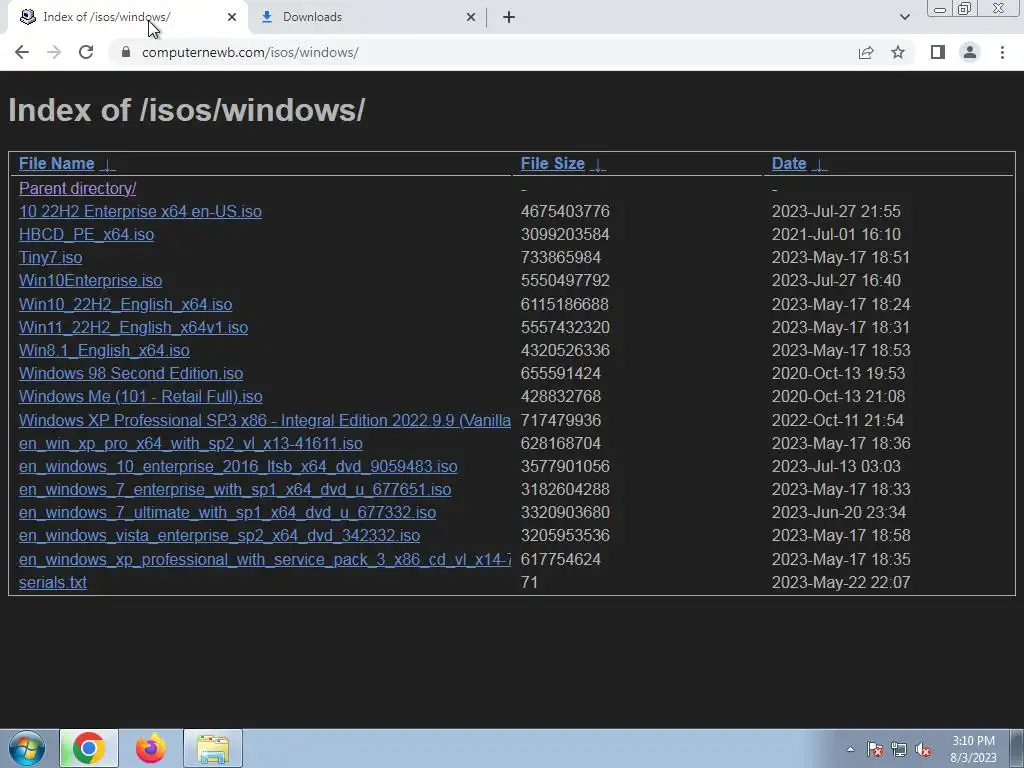Click file size 733865984
This screenshot has width=1024, height=768.
560,257
